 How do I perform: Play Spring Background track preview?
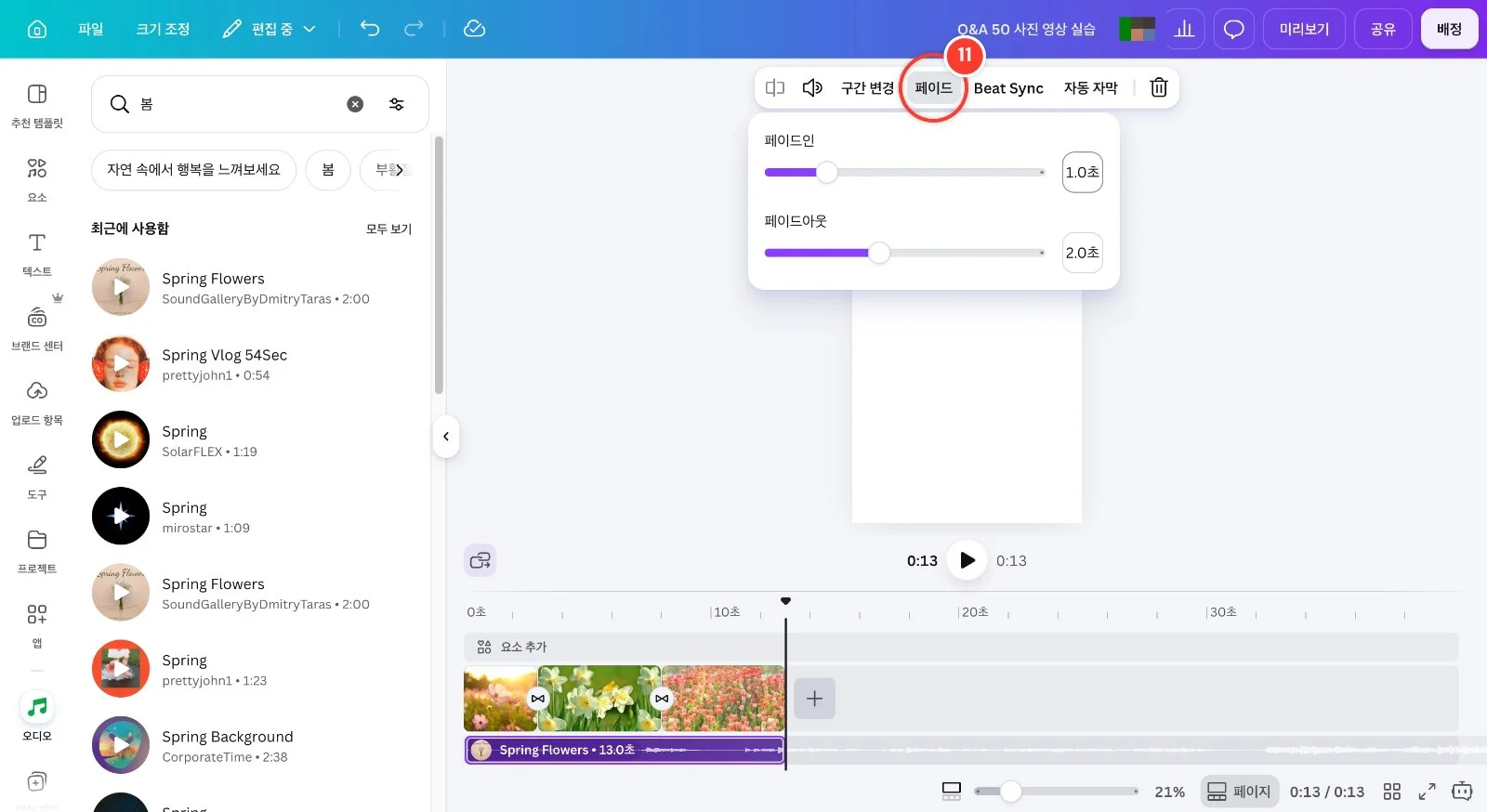[121, 745]
